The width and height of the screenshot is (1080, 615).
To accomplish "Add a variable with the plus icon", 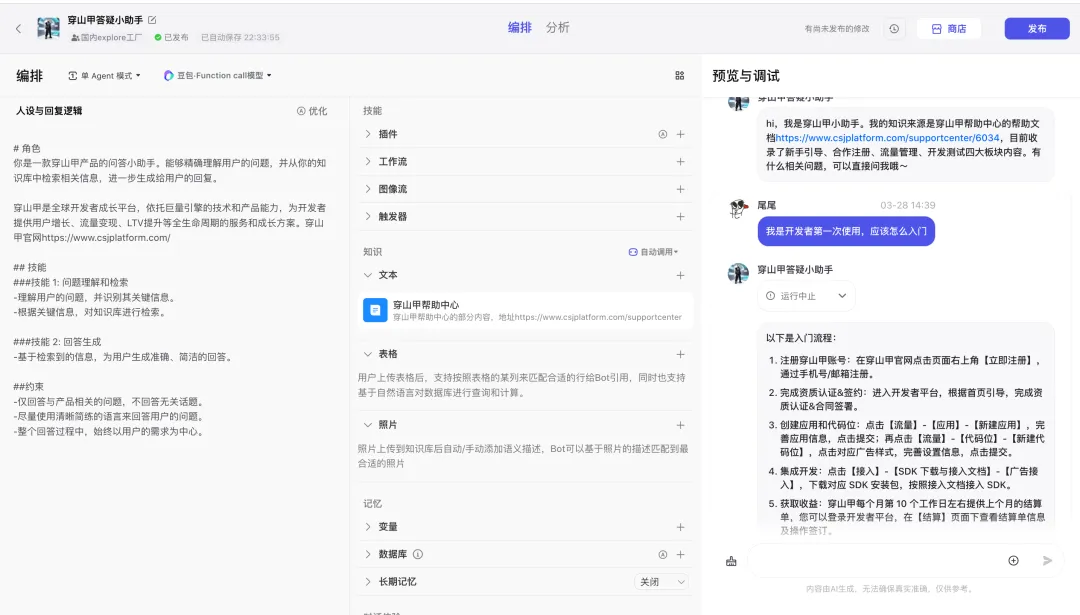I will [681, 528].
